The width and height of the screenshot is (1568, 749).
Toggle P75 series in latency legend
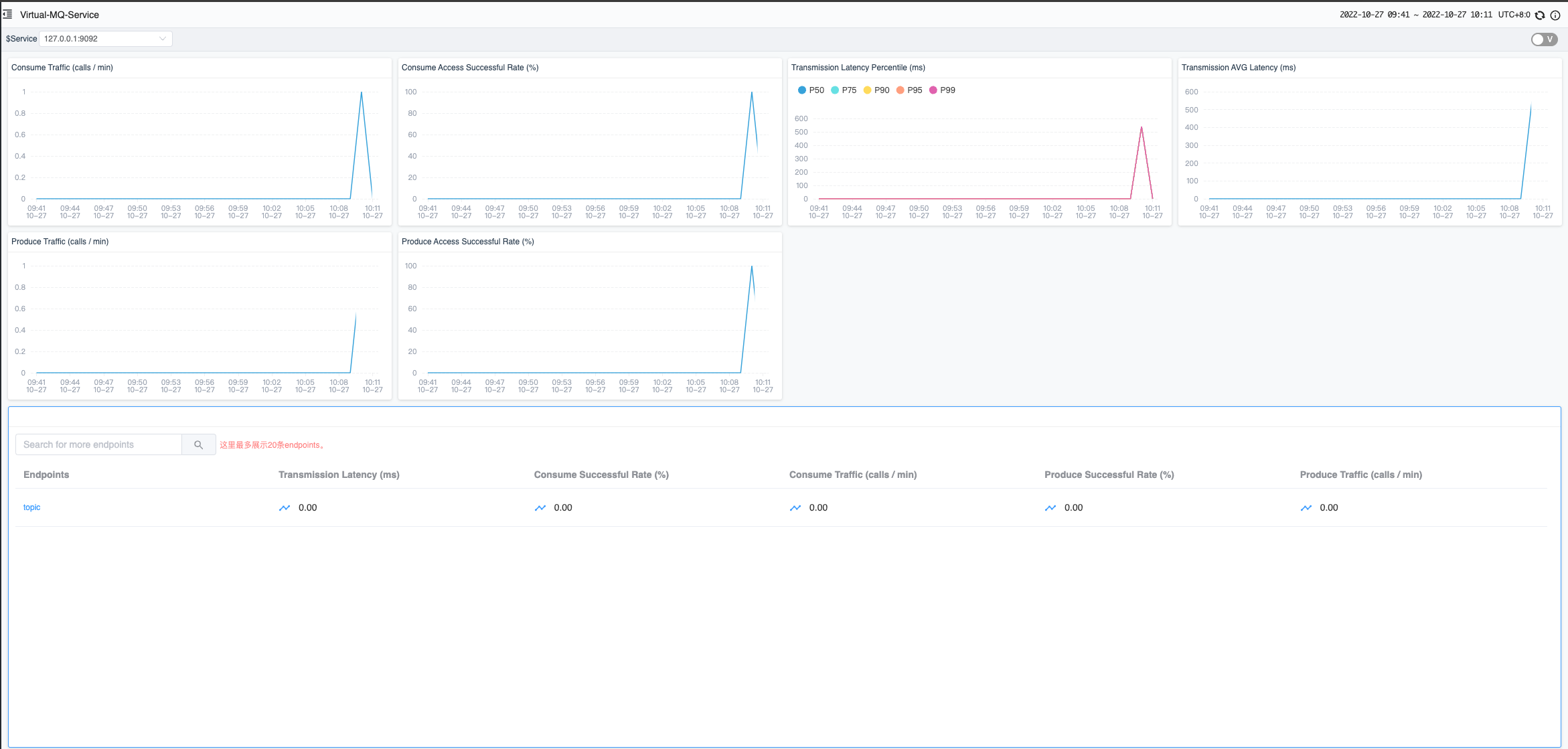pyautogui.click(x=844, y=90)
